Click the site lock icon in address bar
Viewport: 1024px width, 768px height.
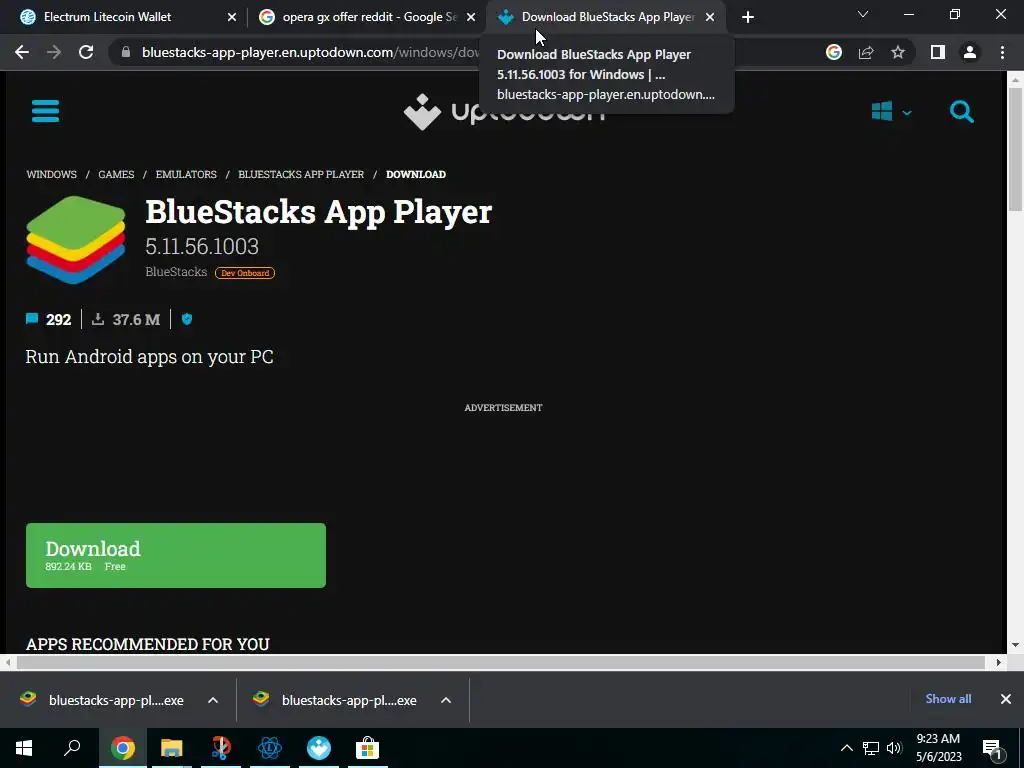pyautogui.click(x=126, y=52)
